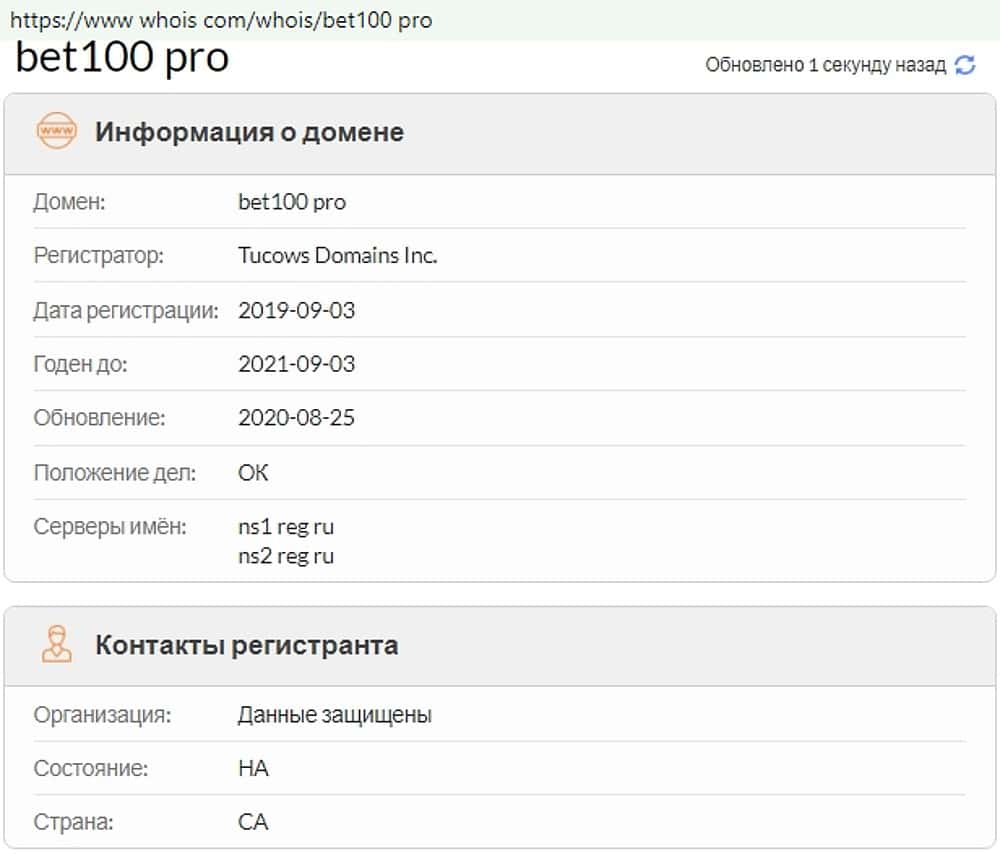Click the bet100 pro page title

pos(122,57)
